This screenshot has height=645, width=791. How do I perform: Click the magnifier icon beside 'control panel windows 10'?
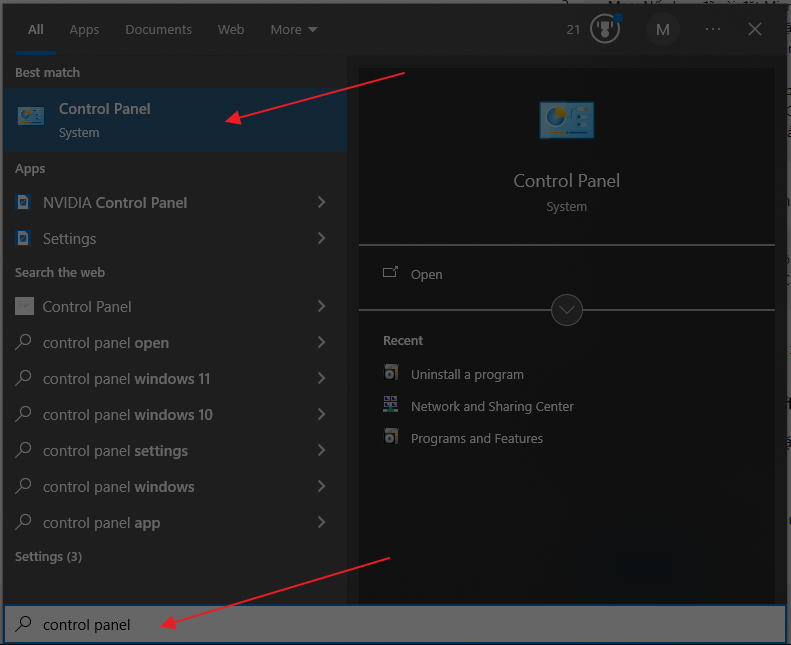coord(23,415)
